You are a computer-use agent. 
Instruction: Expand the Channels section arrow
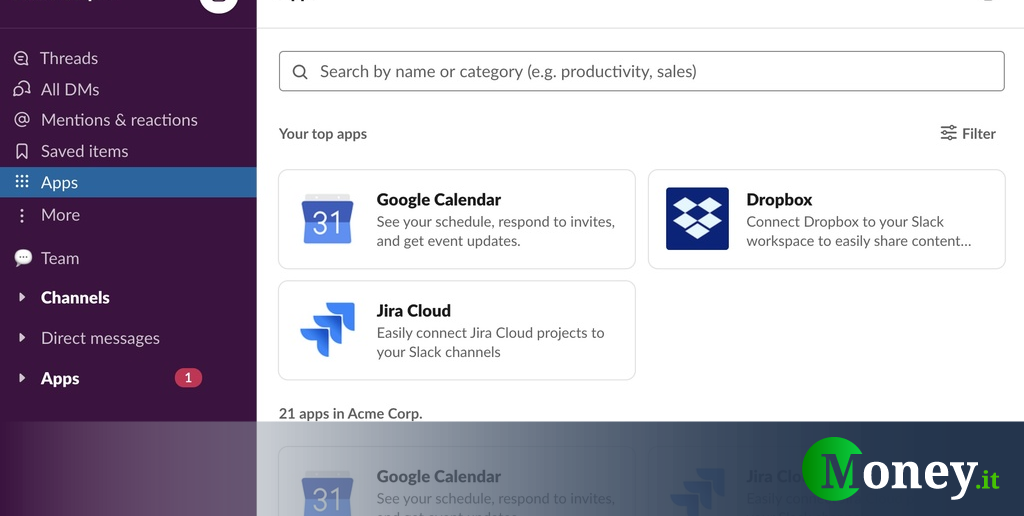coord(22,297)
